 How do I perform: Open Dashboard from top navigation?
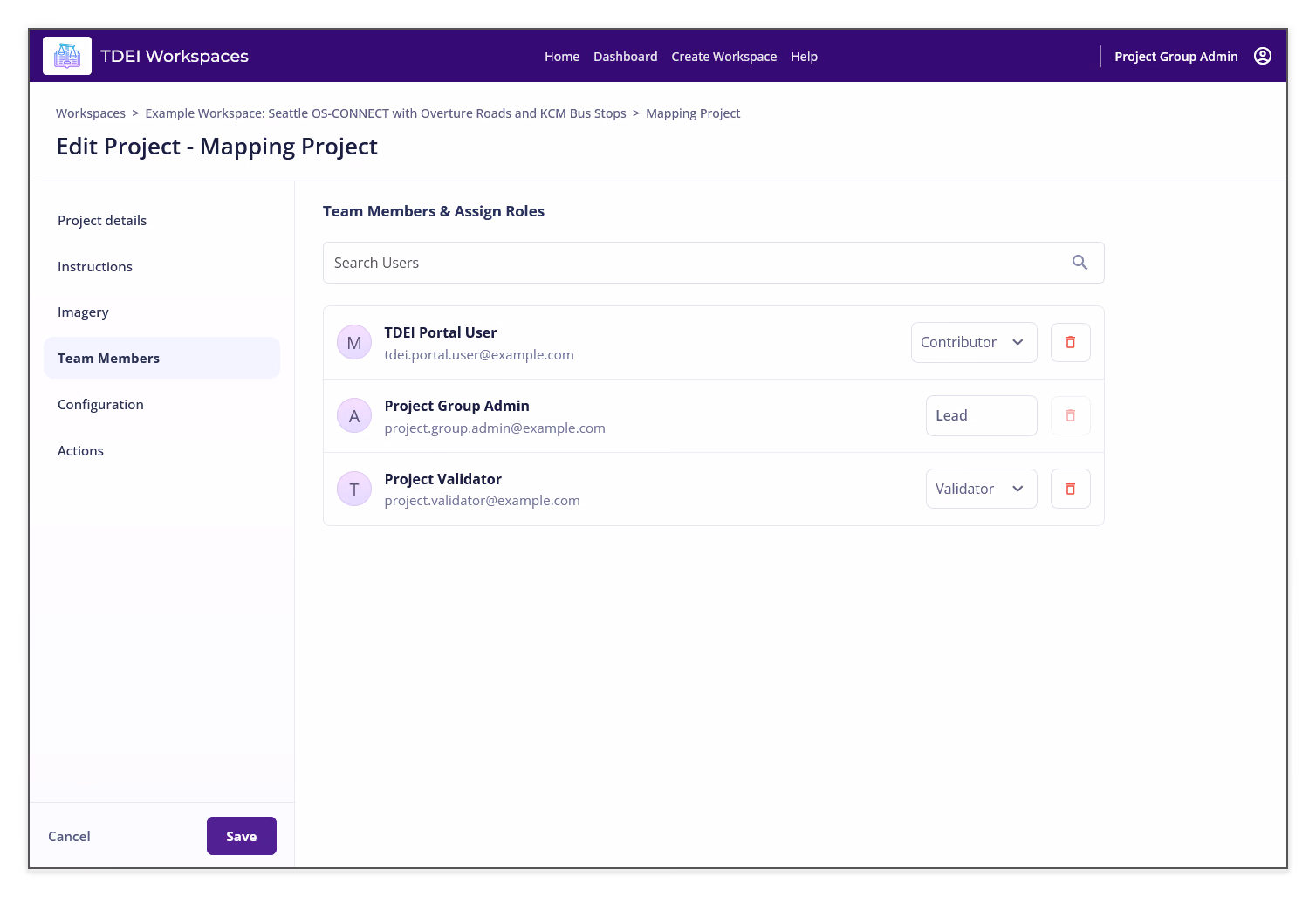click(626, 57)
